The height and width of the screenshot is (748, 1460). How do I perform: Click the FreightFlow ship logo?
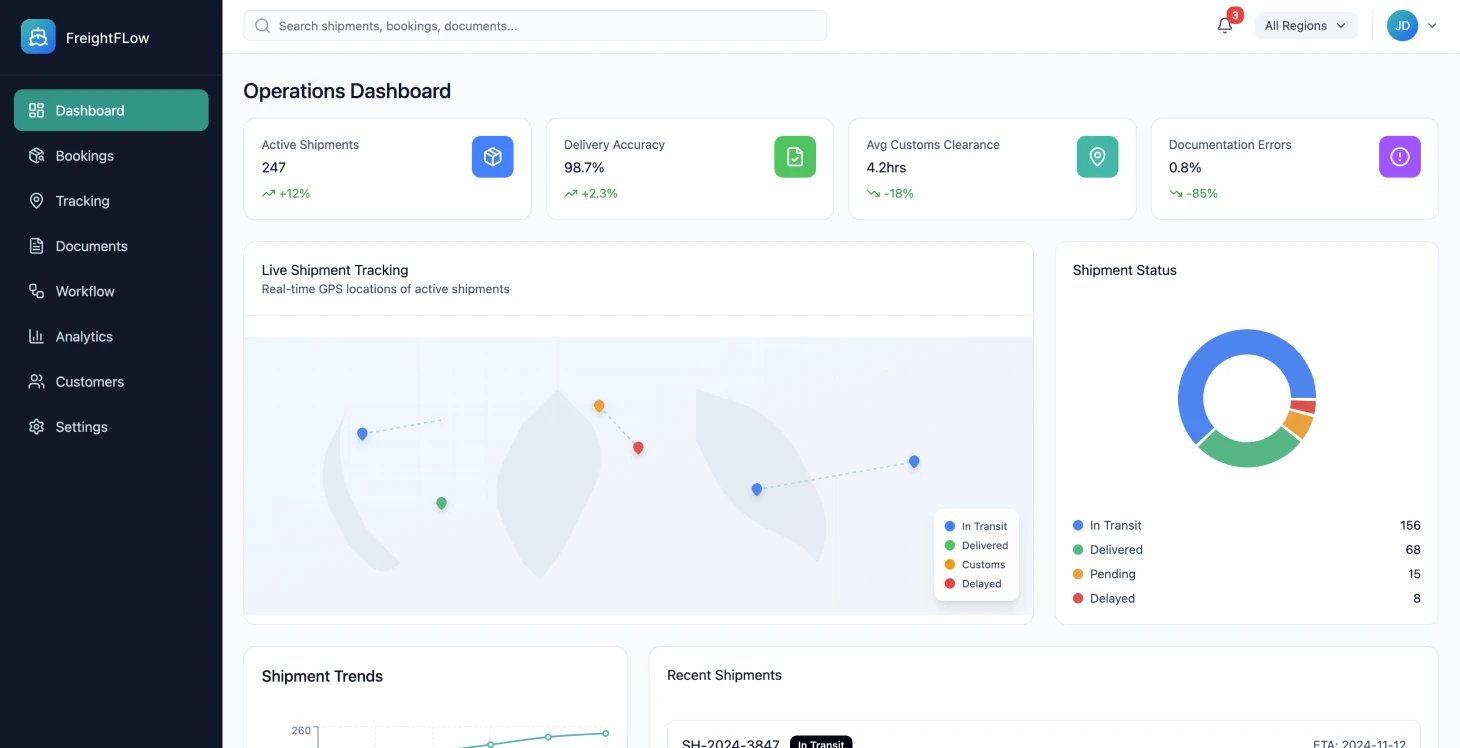coord(38,37)
